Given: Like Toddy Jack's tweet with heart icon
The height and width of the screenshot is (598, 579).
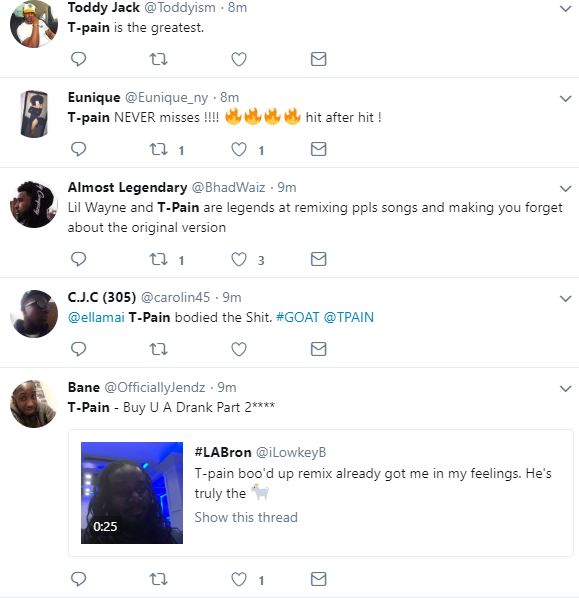Looking at the screenshot, I should (239, 59).
